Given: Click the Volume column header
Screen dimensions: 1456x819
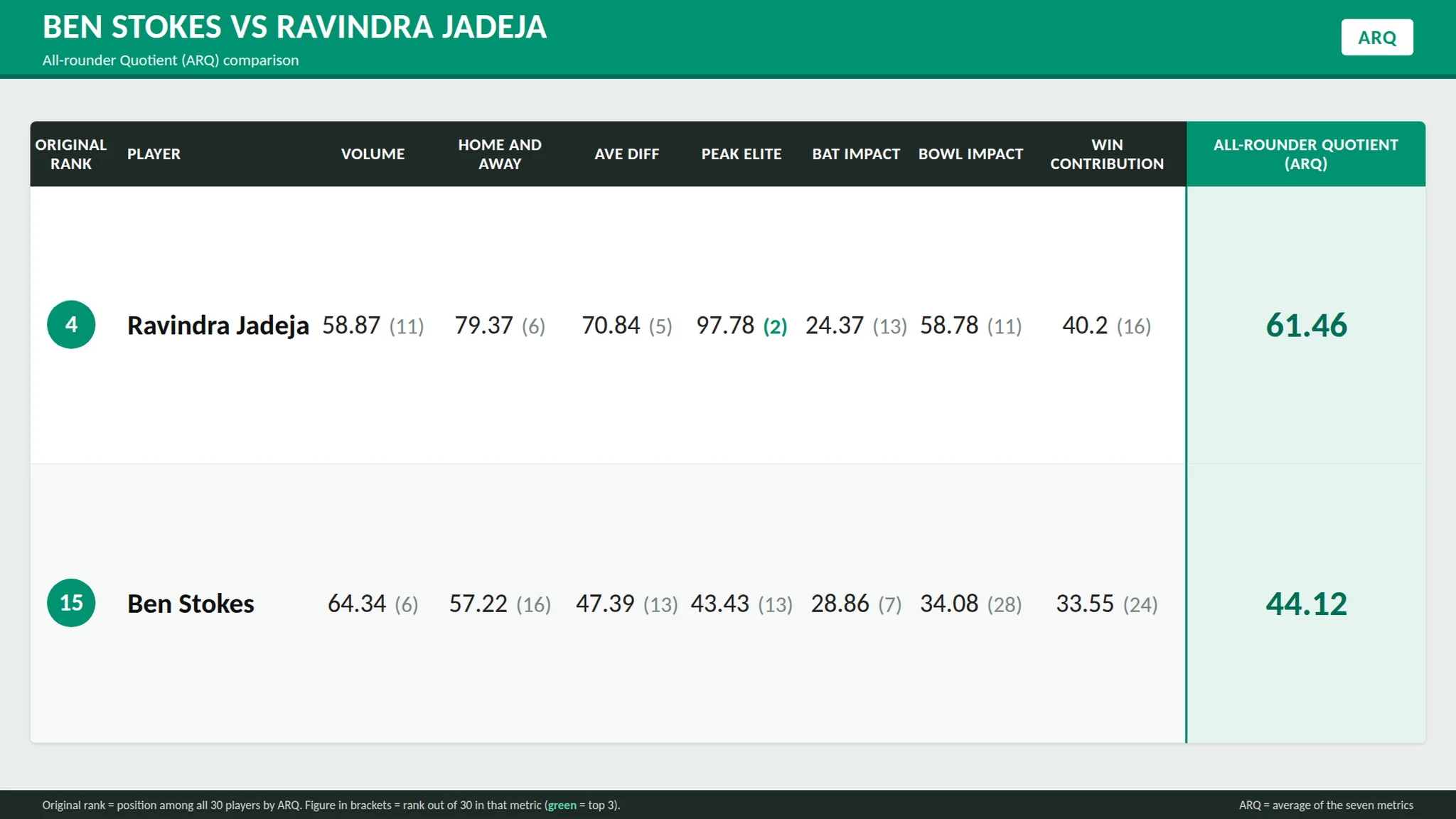Looking at the screenshot, I should coord(373,154).
